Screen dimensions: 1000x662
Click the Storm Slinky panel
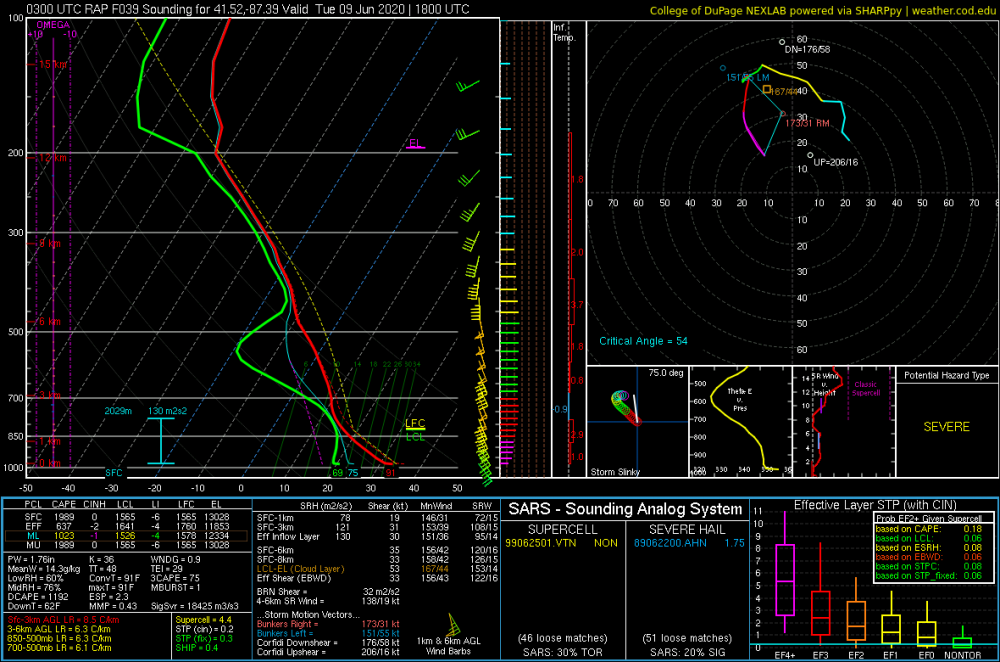coord(637,422)
